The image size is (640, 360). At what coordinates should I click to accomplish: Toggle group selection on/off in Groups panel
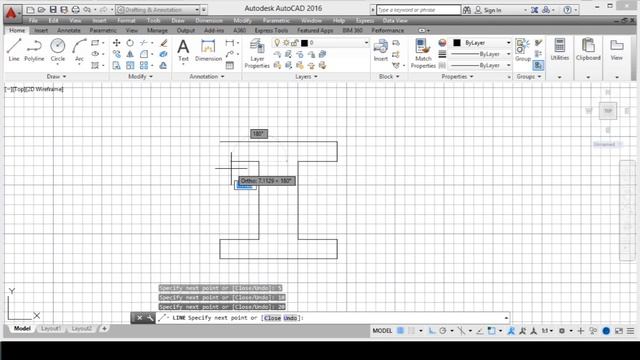pyautogui.click(x=538, y=65)
